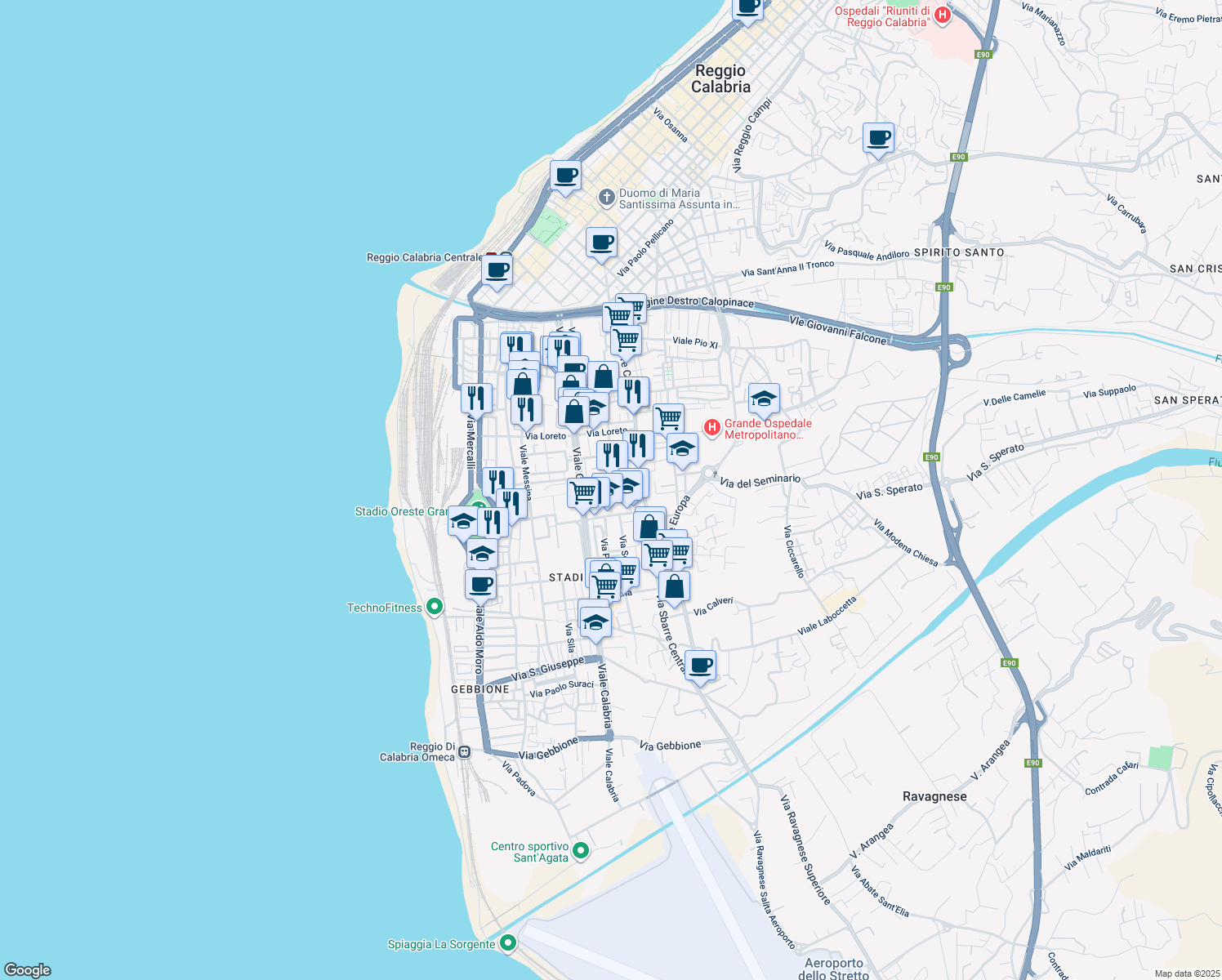Click the Grande Ospedale Metropolitano hospital icon
The width and height of the screenshot is (1222, 980).
tap(712, 427)
